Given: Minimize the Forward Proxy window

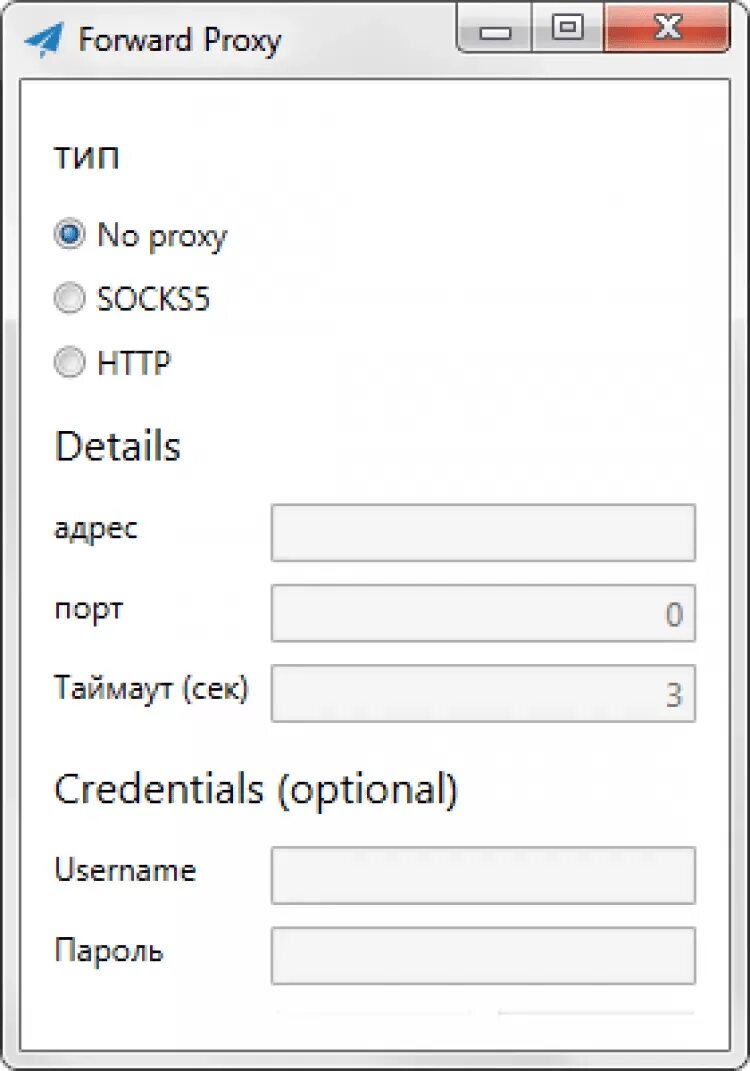Looking at the screenshot, I should pos(495,31).
